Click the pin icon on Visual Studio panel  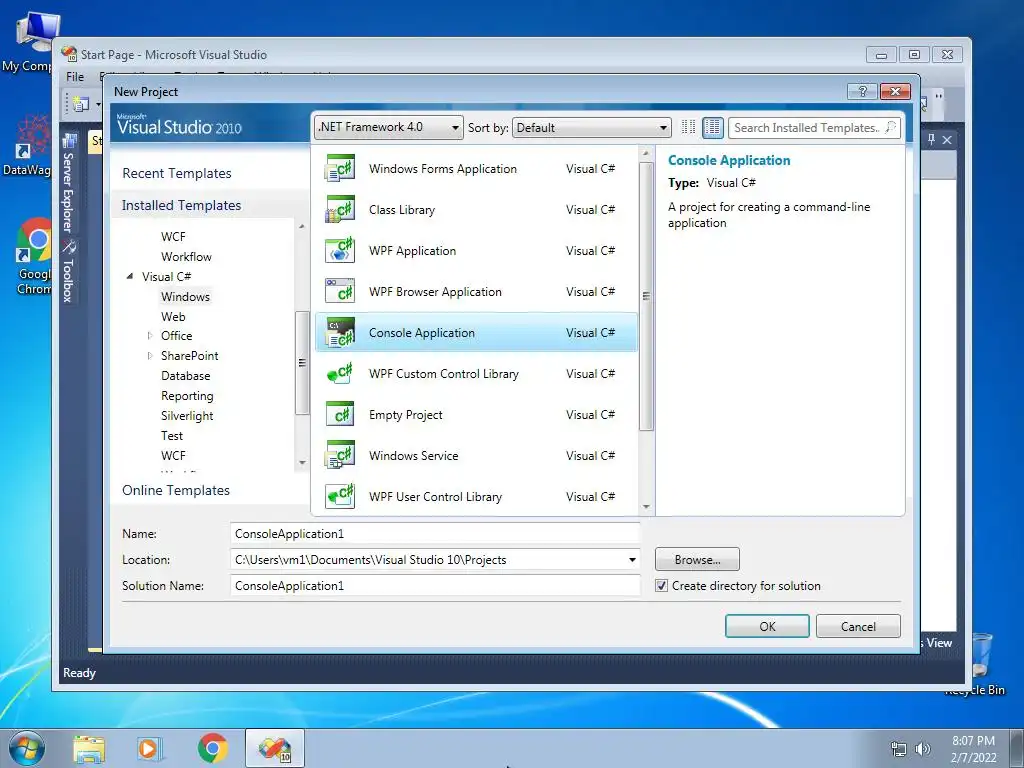click(931, 139)
